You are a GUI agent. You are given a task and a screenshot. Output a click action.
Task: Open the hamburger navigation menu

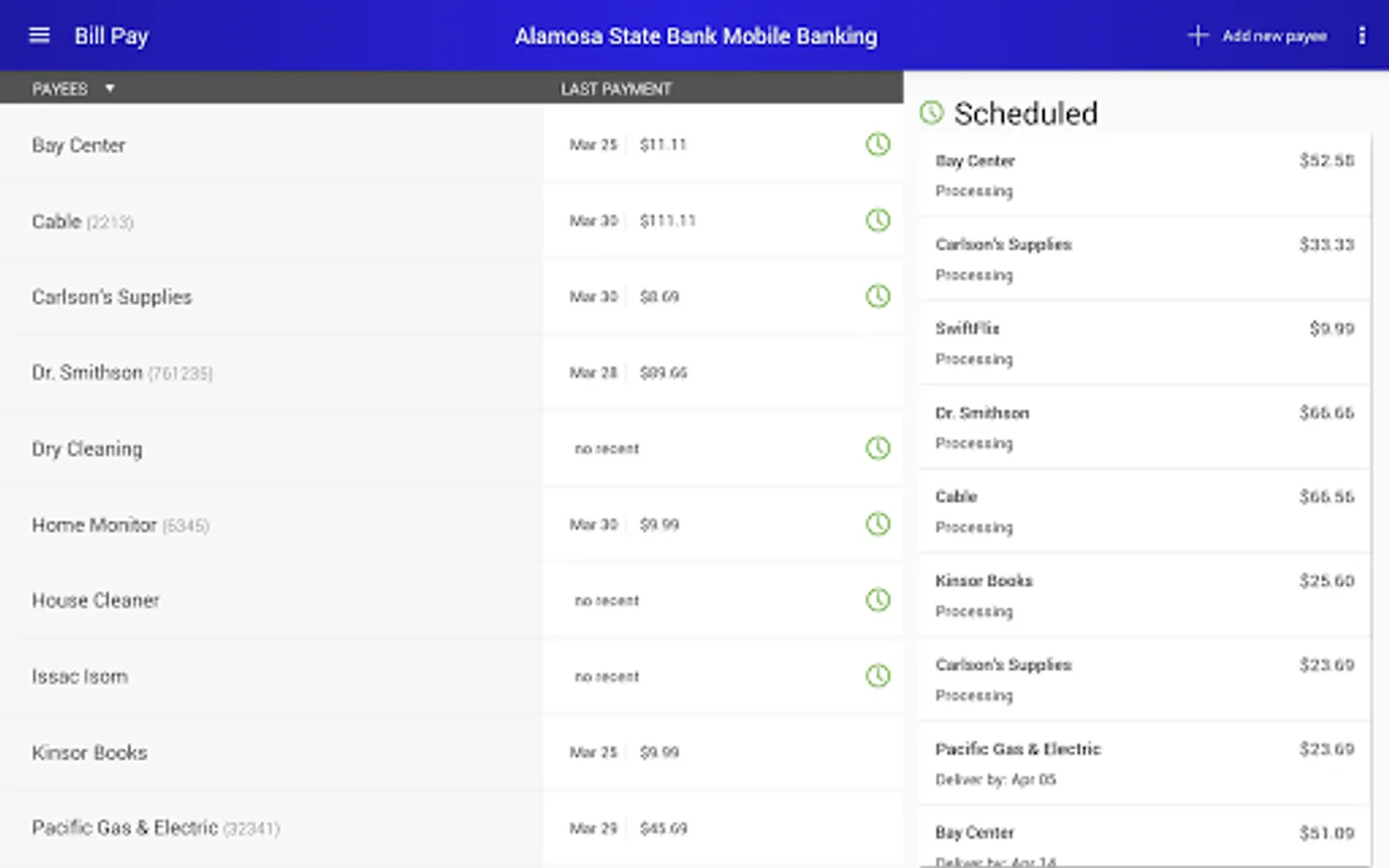[40, 36]
